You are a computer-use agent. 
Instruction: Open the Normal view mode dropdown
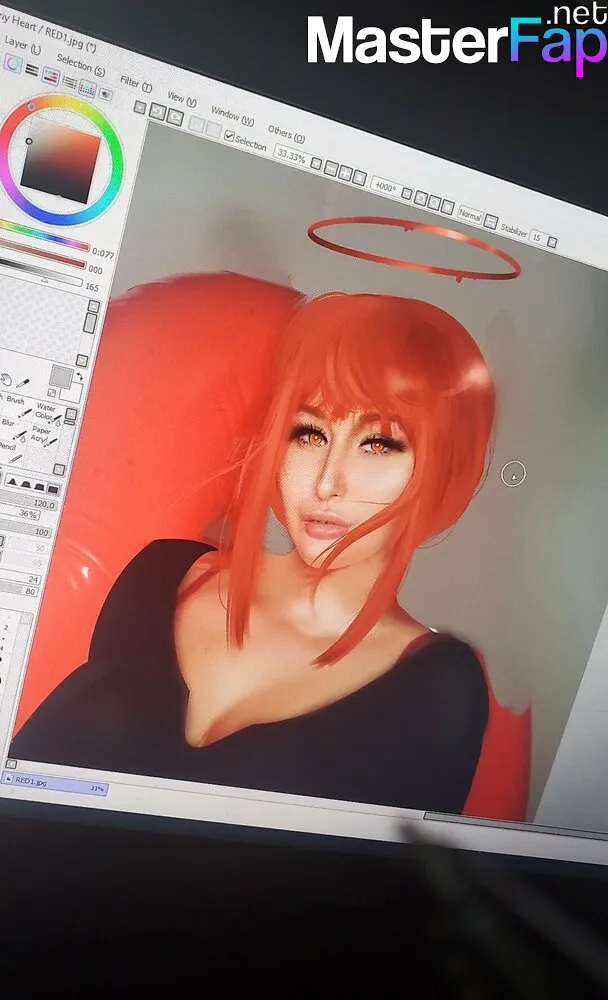pos(470,216)
